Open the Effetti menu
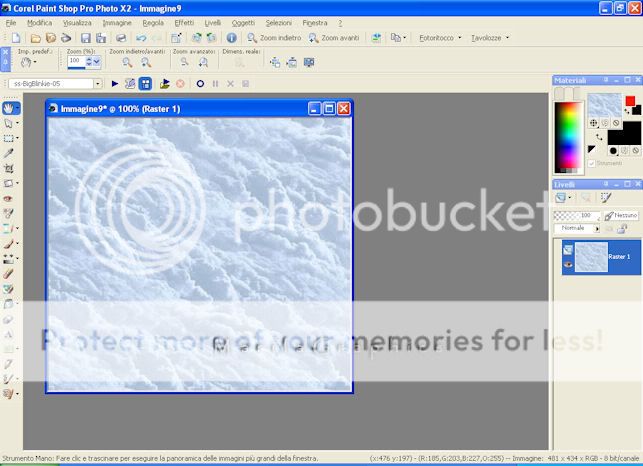The image size is (643, 466). [184, 23]
